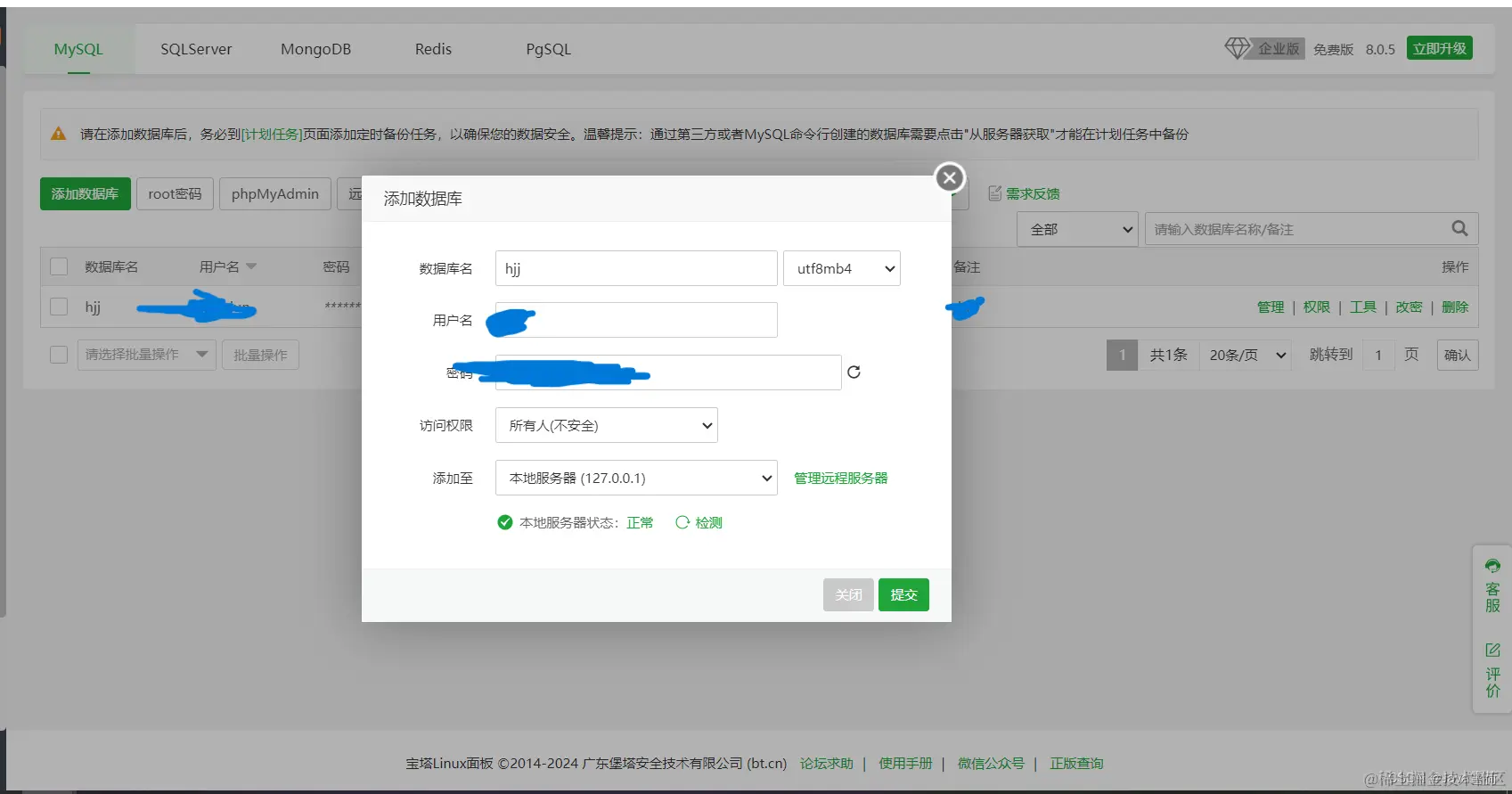Viewport: 1512px width, 794px height.
Task: Click the 需求反馈 link
Action: click(x=1033, y=193)
